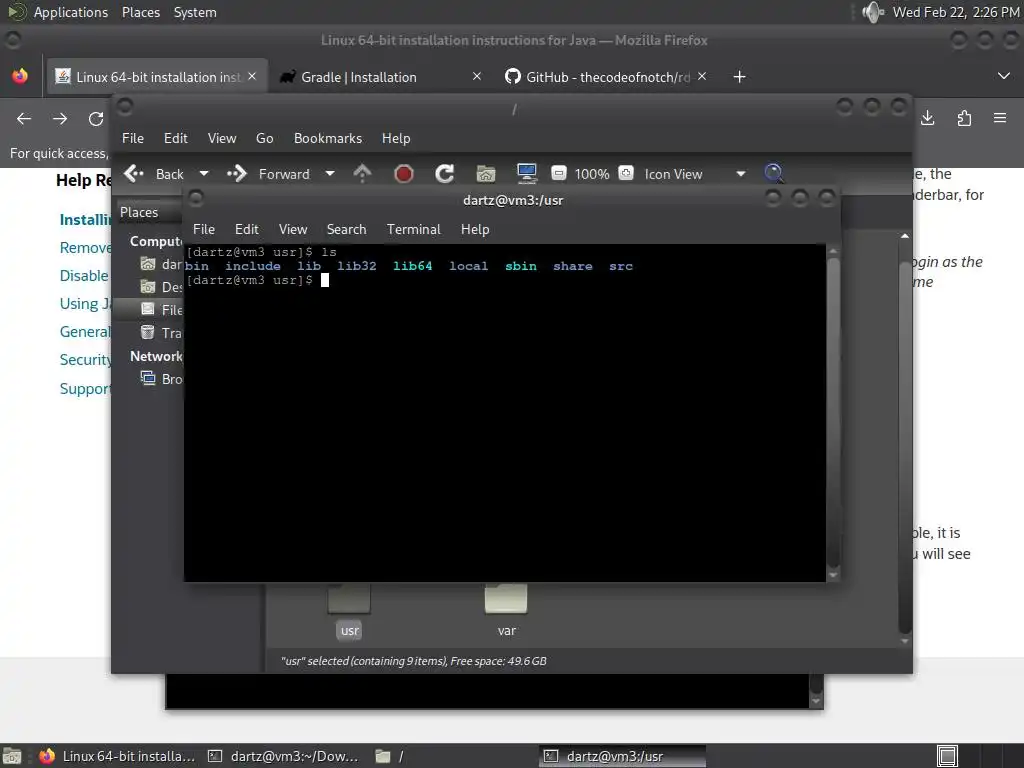
Task: Open terminal Terminal menu
Action: [x=413, y=229]
